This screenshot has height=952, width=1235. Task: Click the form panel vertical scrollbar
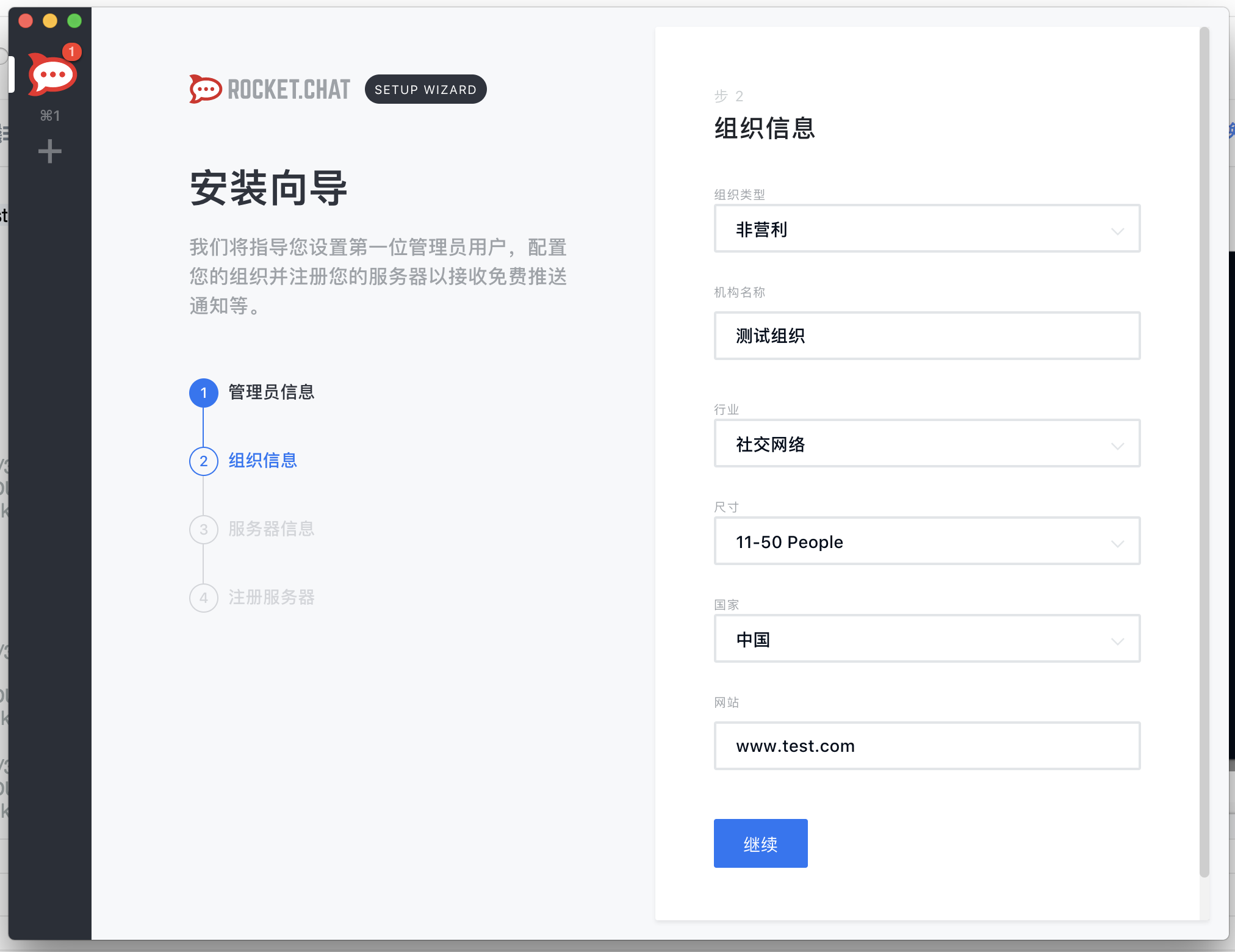coord(1204,452)
